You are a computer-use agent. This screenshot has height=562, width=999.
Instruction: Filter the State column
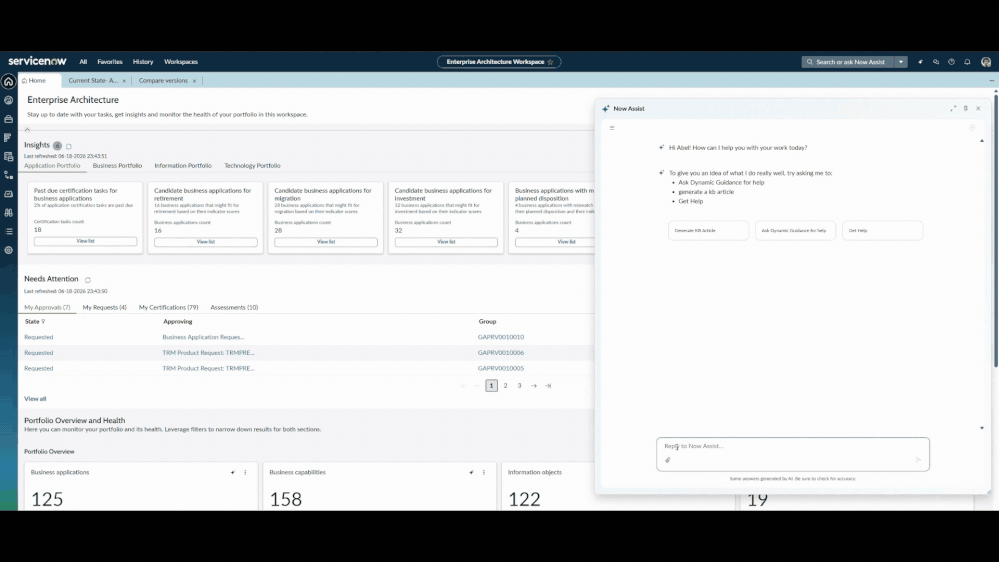43,322
